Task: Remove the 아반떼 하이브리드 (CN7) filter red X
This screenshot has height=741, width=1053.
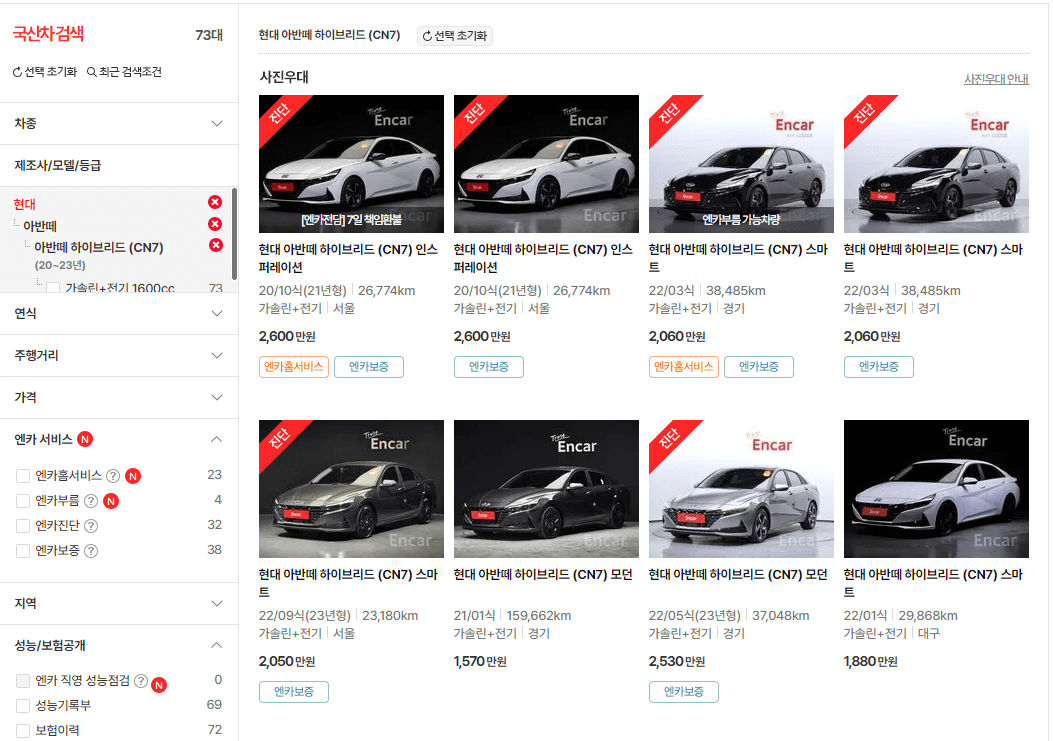Action: click(216, 245)
